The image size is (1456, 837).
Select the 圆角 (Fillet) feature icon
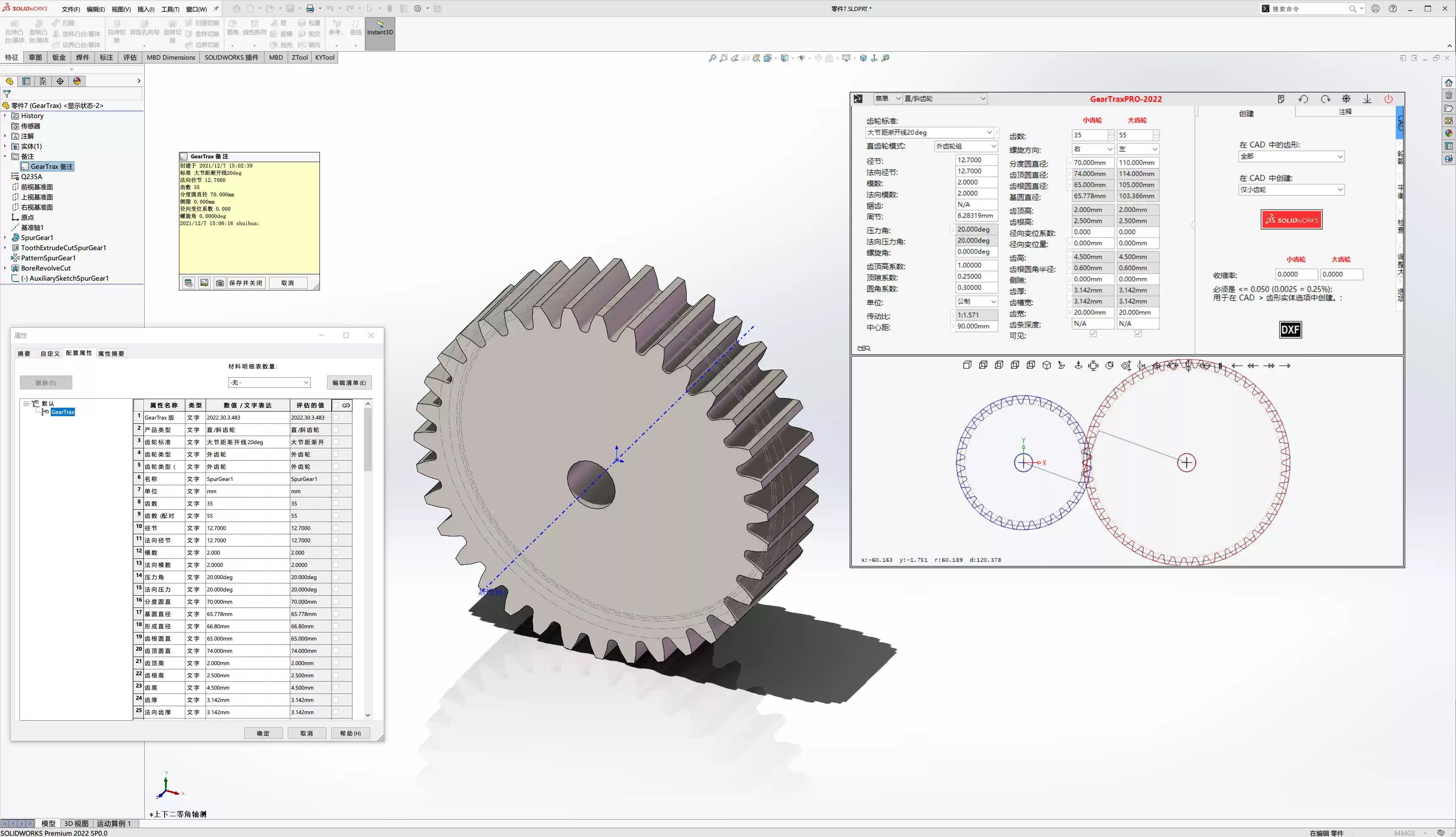pos(233,23)
